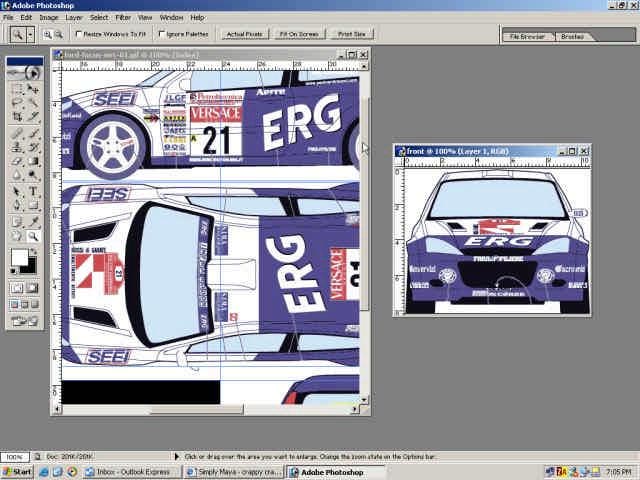
Task: Click the foreground color swatch
Action: [19, 257]
